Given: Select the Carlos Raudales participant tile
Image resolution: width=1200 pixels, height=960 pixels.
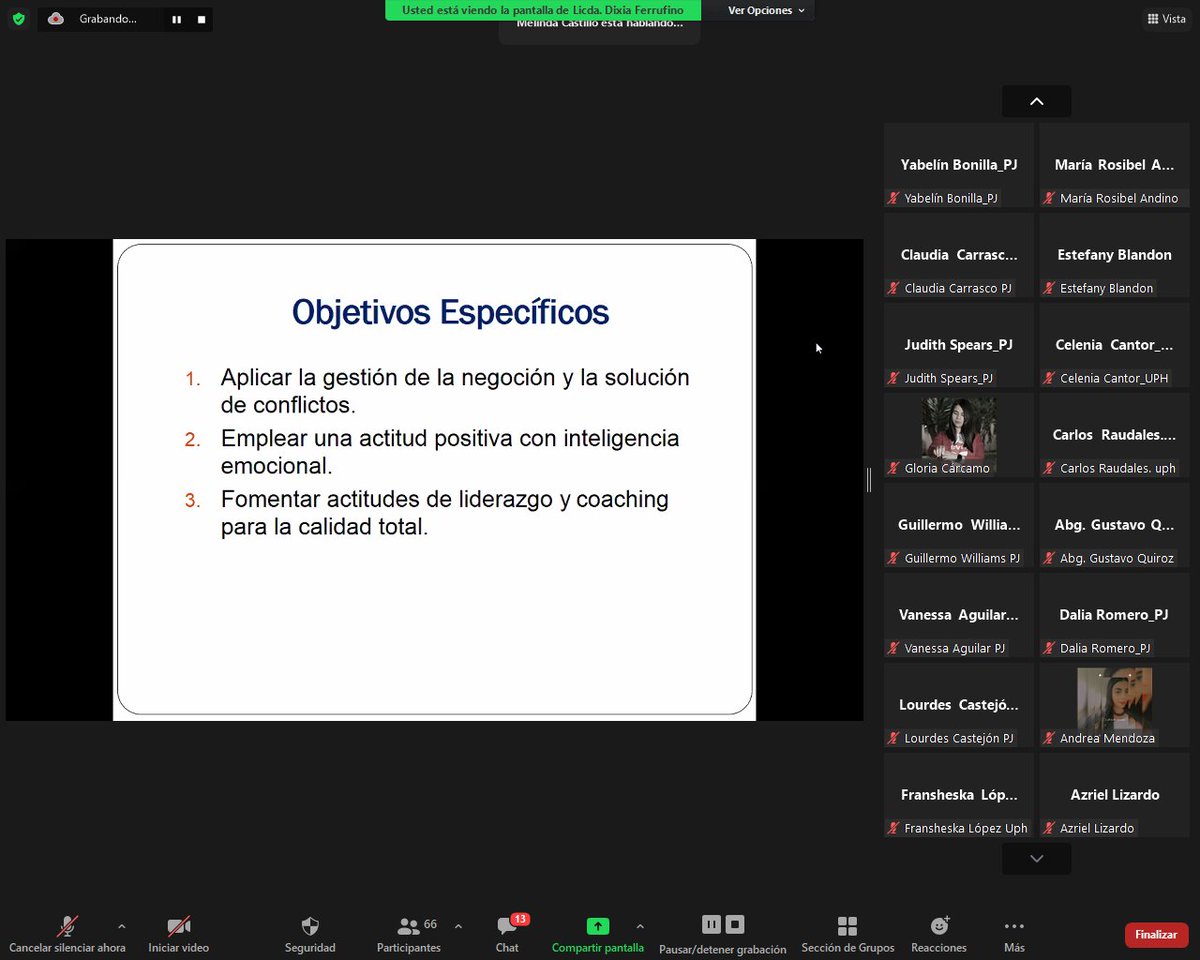Looking at the screenshot, I should (x=1115, y=435).
